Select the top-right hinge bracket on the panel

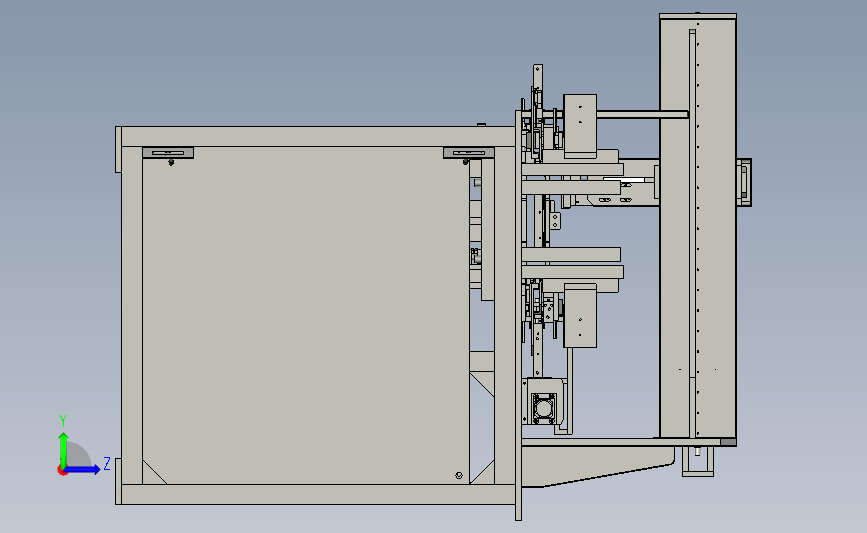pyautogui.click(x=468, y=153)
